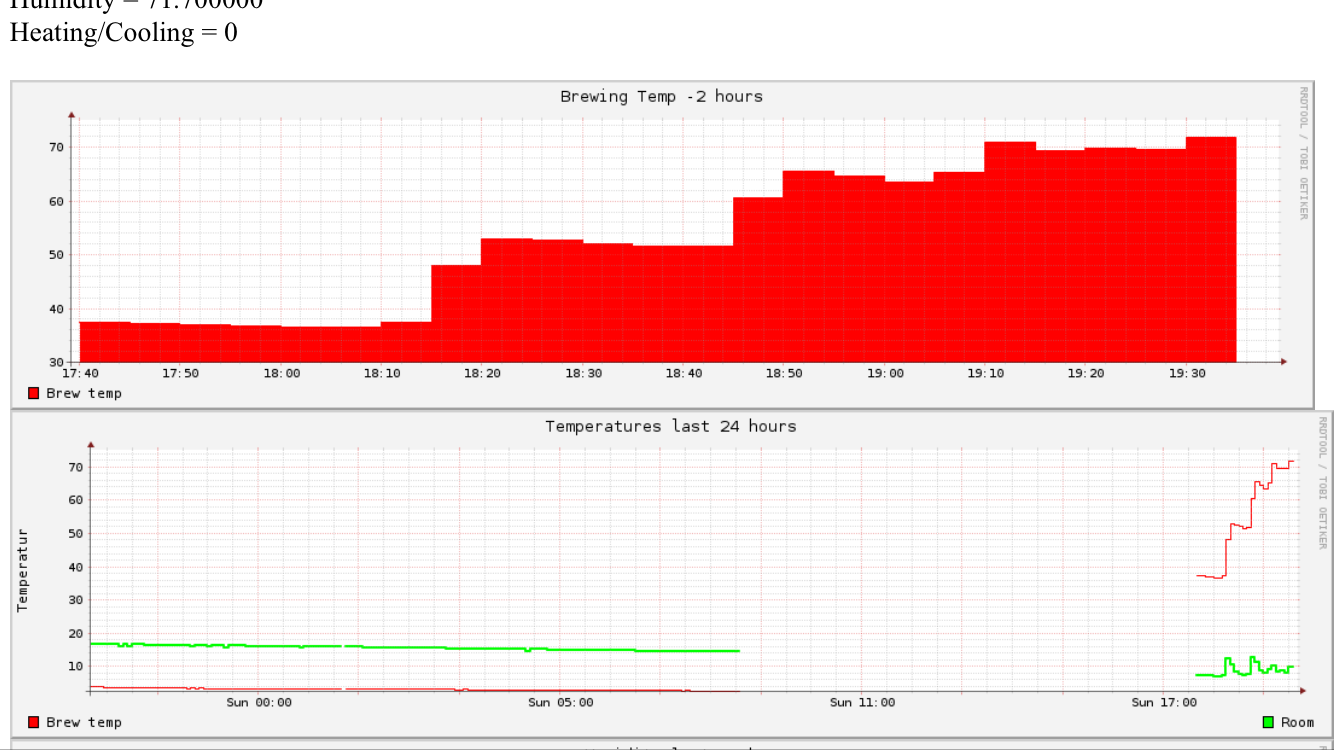
Task: Click the 'Sun 11:00' time axis label
Action: 862,702
